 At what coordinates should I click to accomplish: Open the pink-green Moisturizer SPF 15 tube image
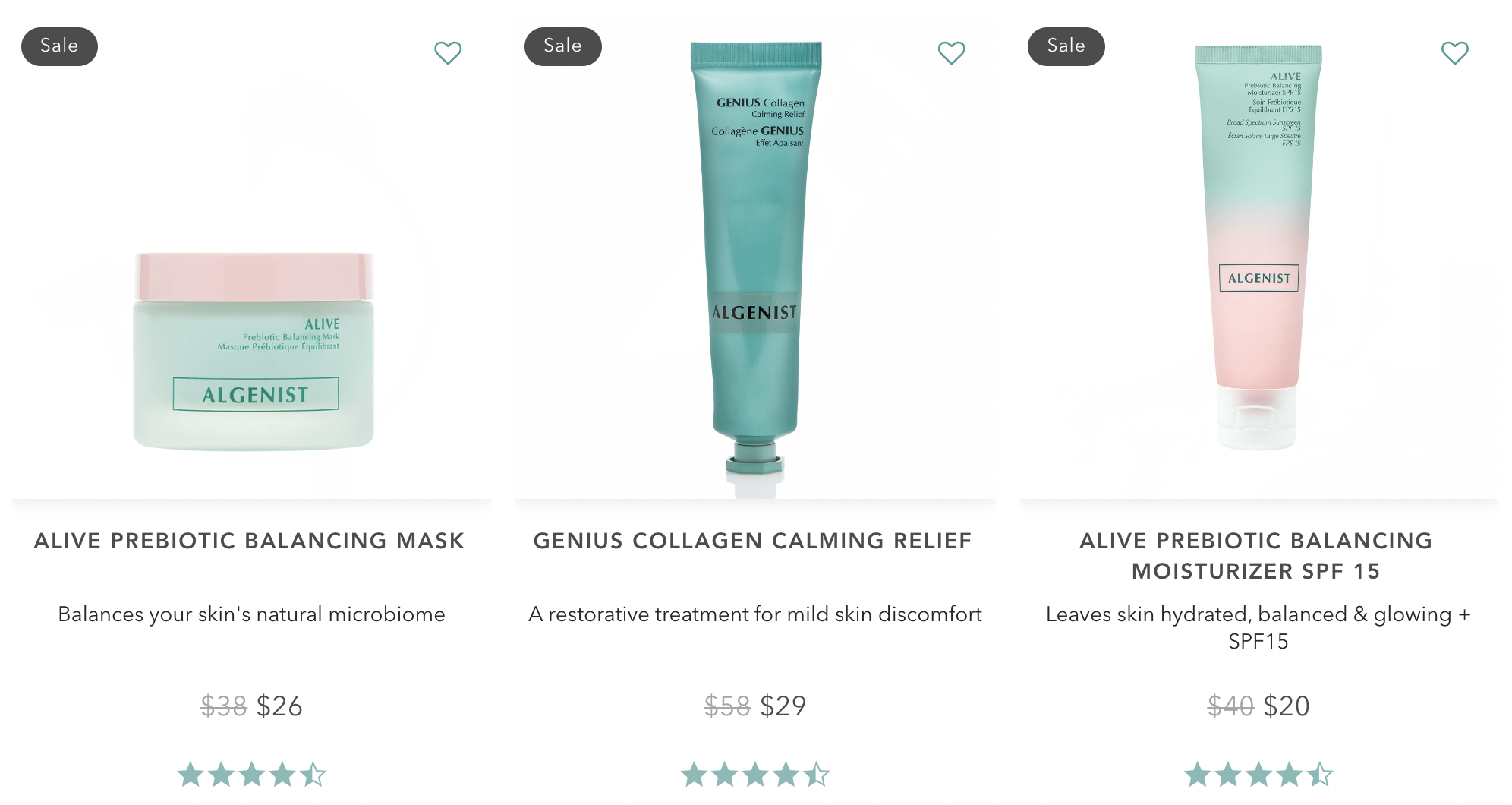(1258, 247)
